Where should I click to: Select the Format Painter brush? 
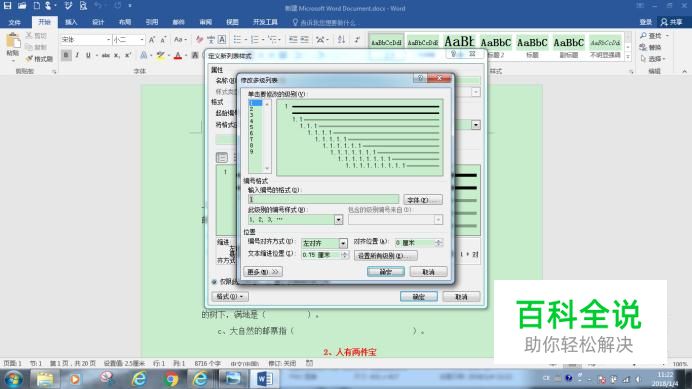coord(29,58)
